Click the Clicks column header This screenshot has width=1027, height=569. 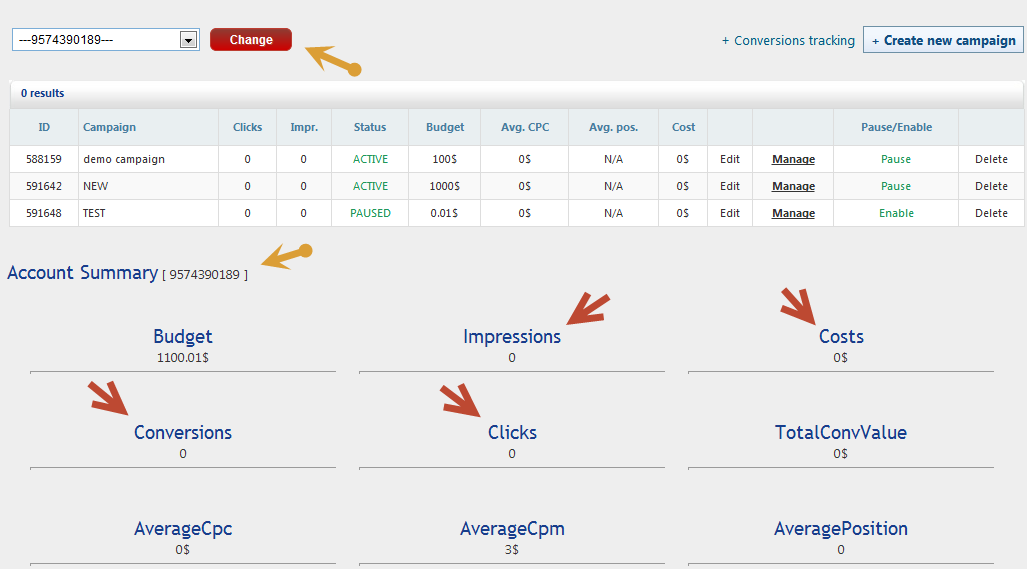[x=247, y=127]
